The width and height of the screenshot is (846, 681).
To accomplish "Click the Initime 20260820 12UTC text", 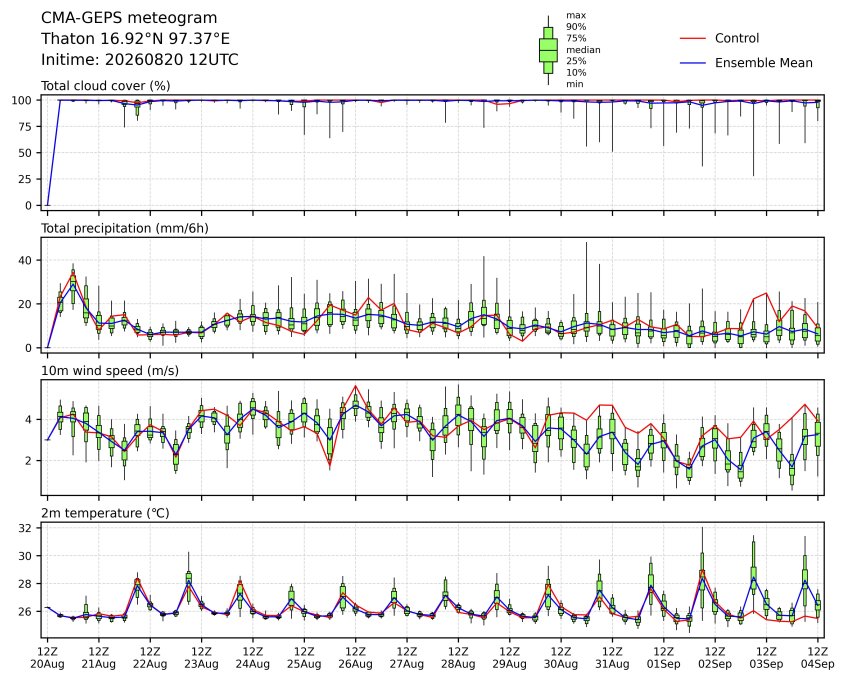I will [140, 59].
